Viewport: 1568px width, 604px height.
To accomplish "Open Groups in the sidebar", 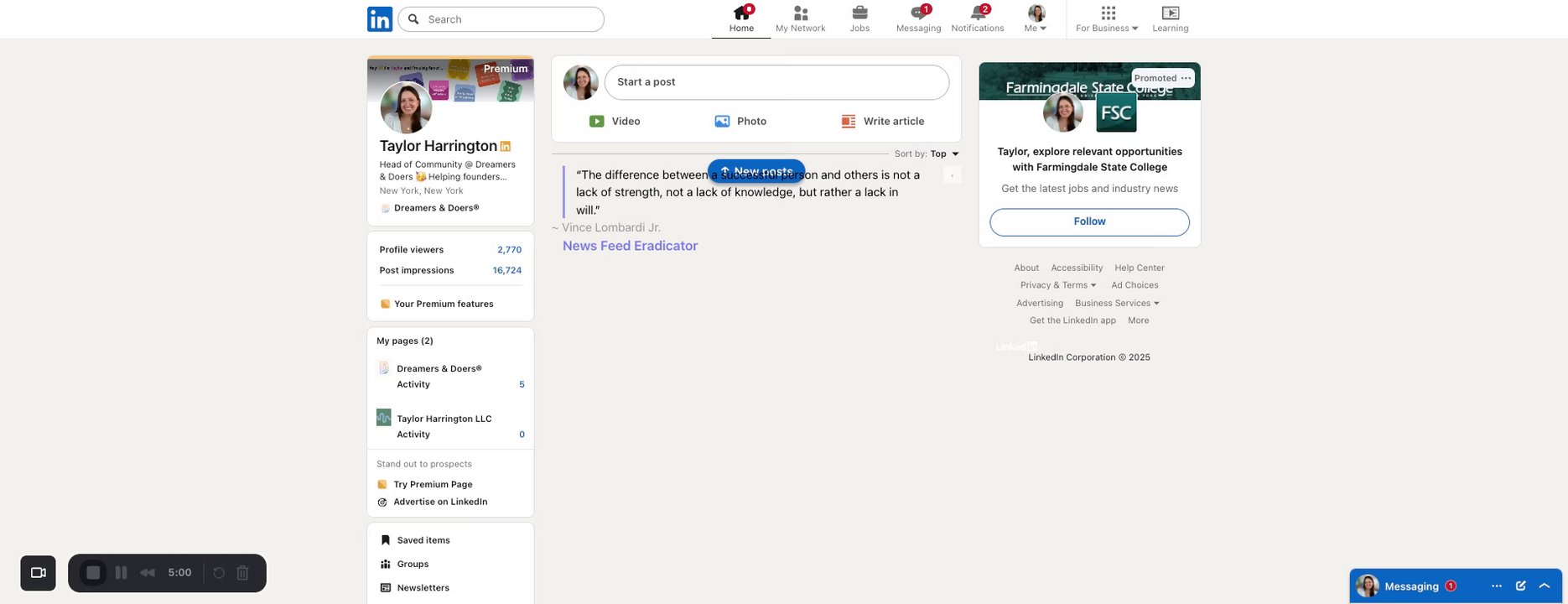I will coord(404,564).
